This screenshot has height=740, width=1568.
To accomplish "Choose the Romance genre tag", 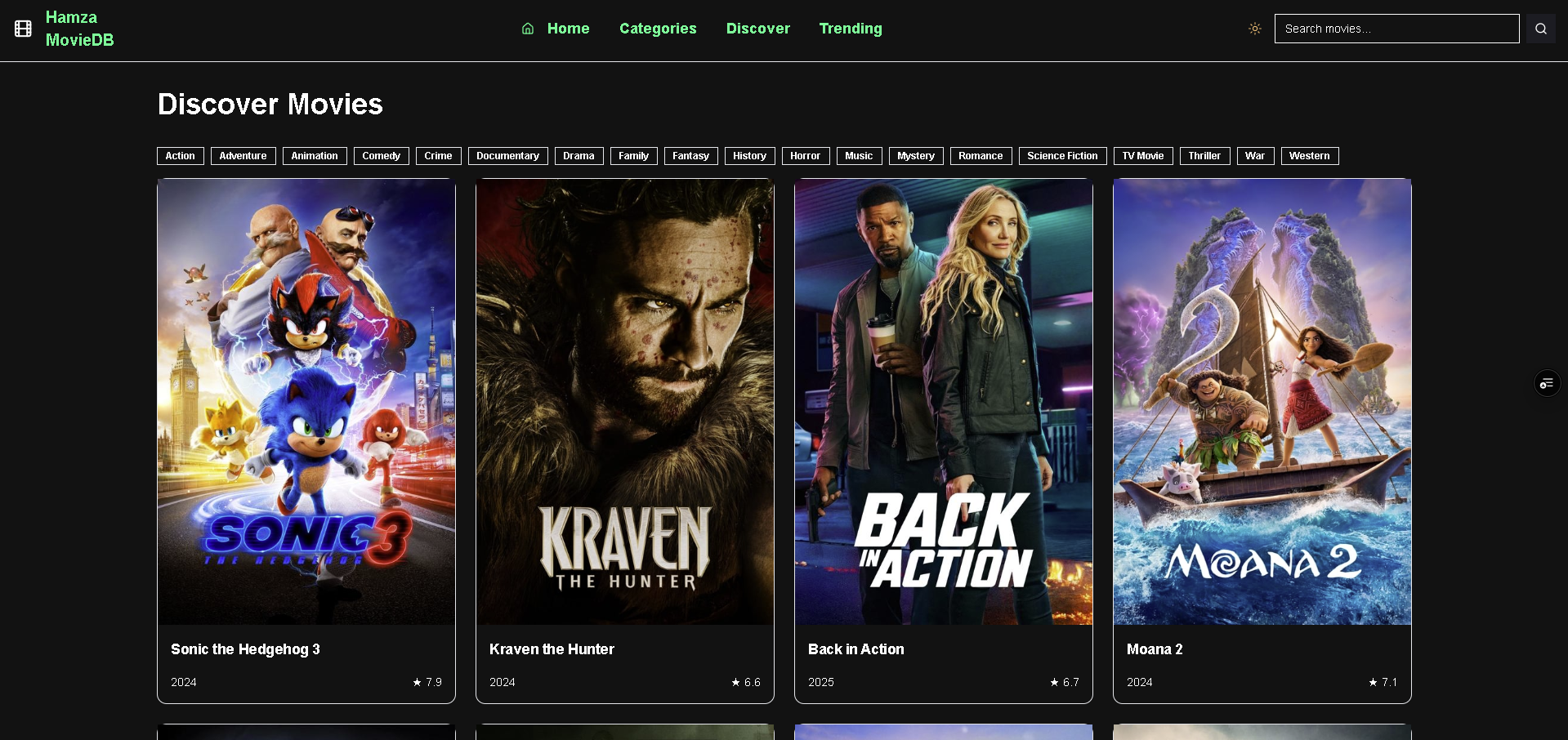I will [981, 156].
